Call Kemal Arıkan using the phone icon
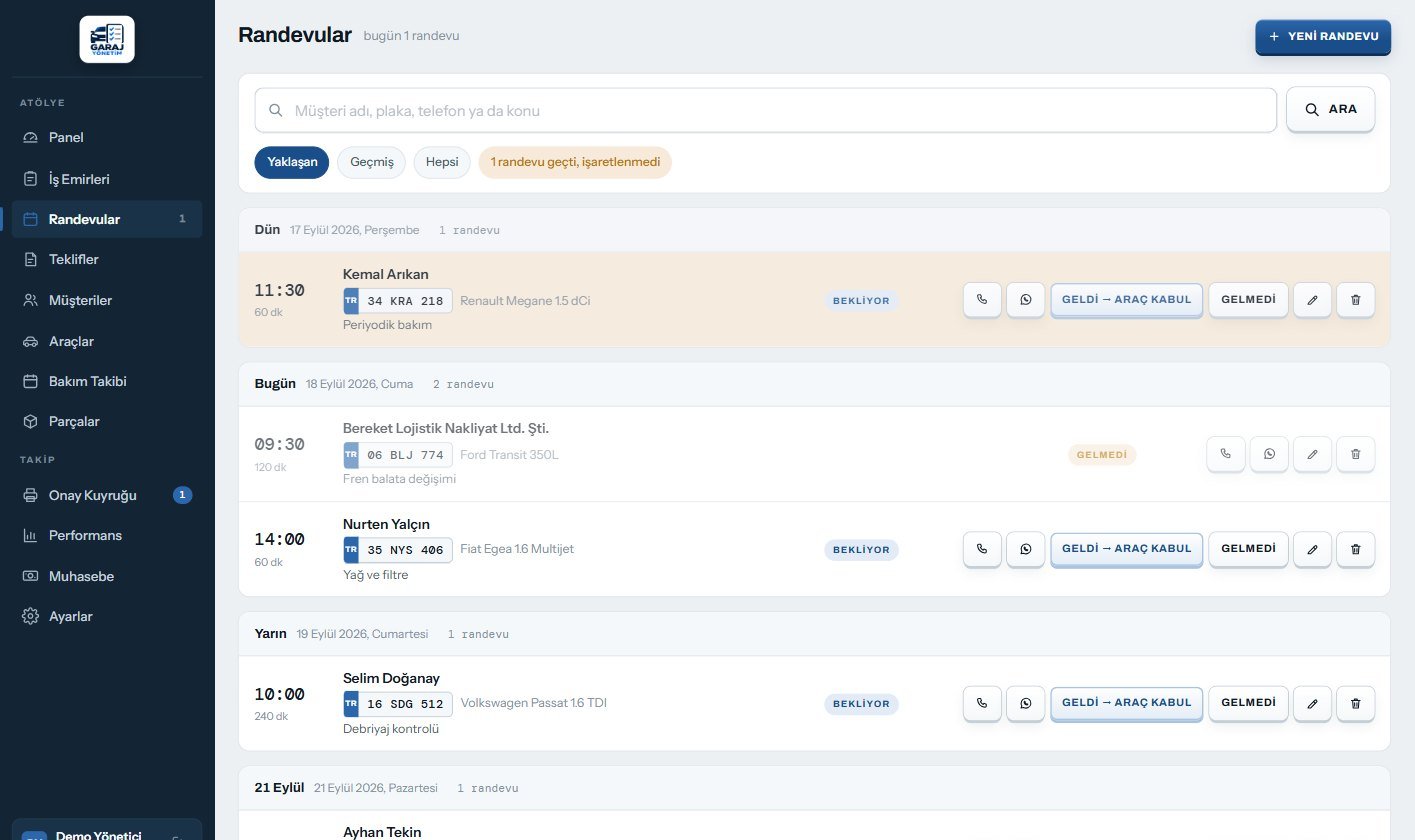1415x840 pixels. pos(982,300)
